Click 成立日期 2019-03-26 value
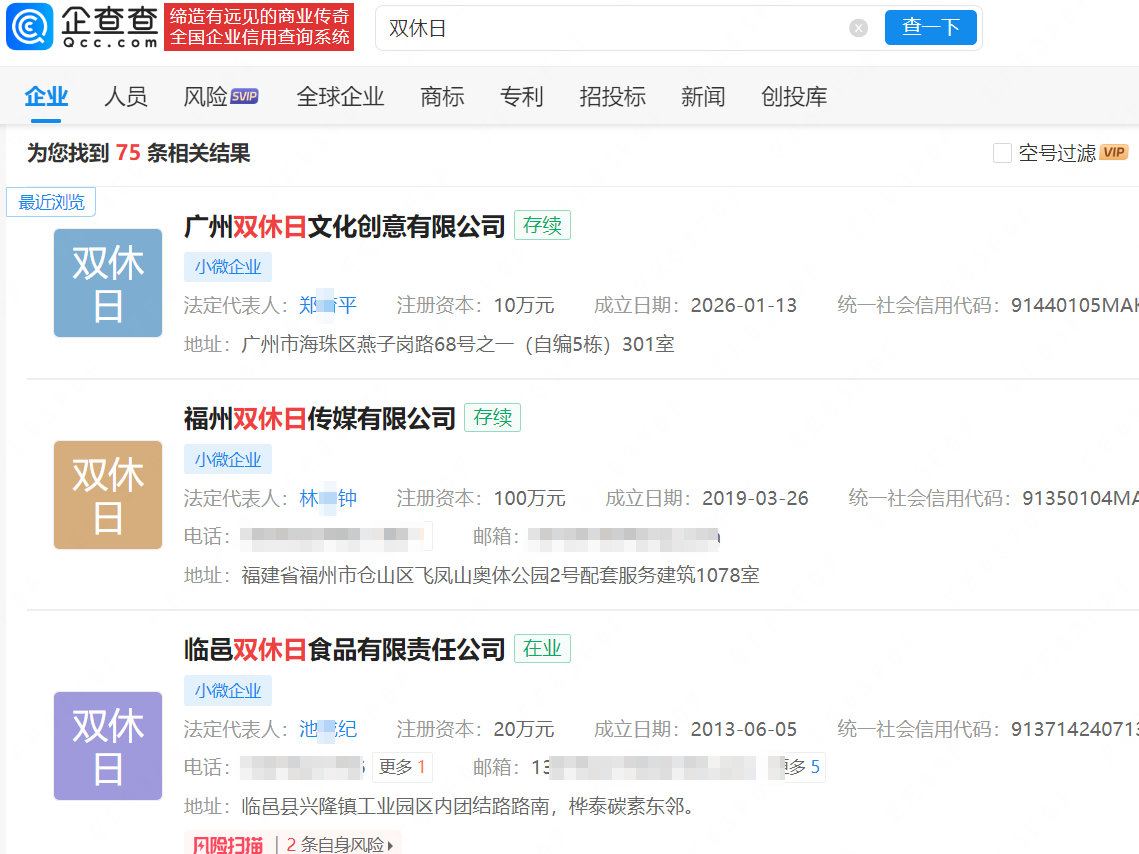 [755, 498]
